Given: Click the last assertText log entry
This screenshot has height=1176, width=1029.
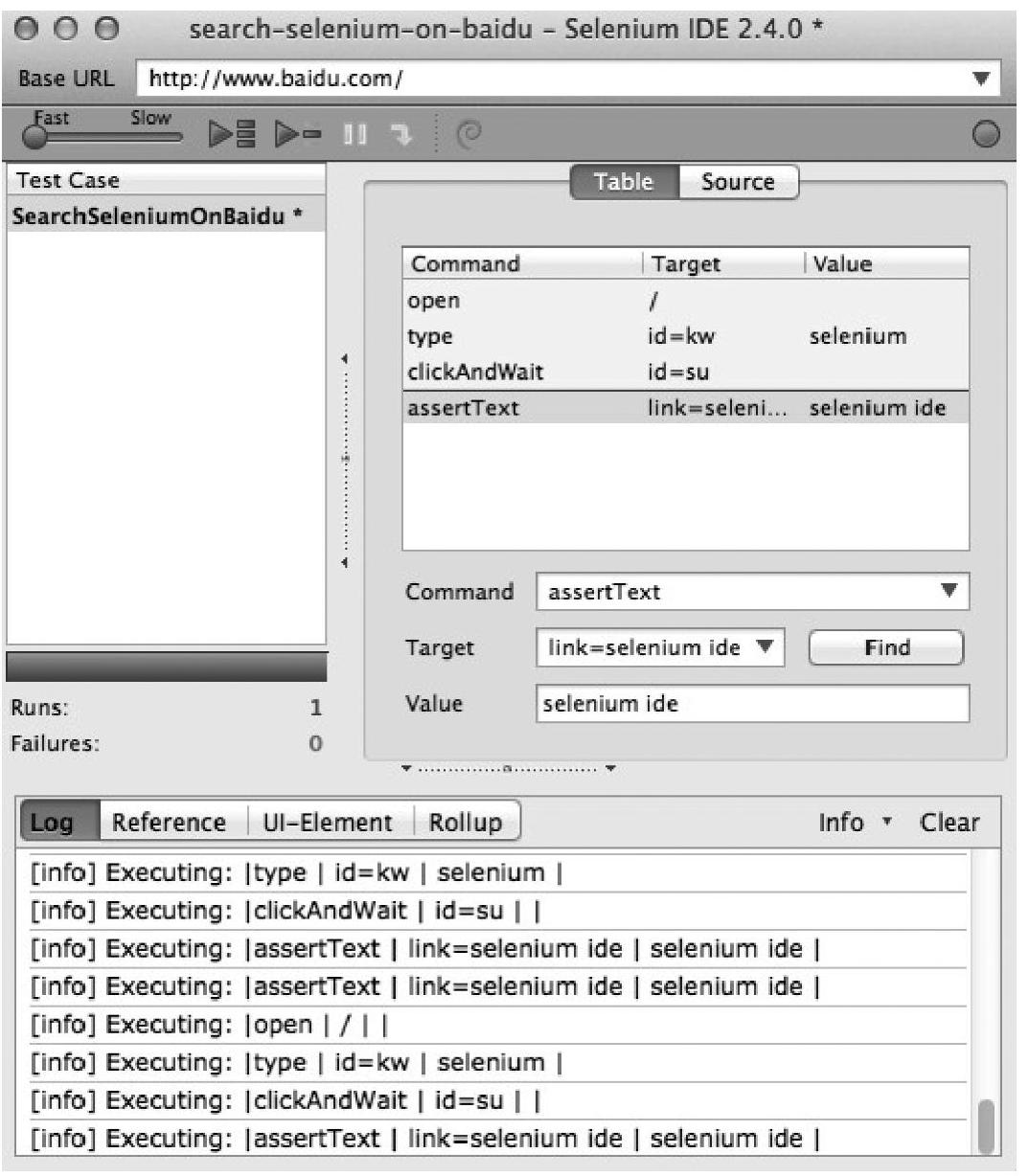Looking at the screenshot, I should click(x=498, y=1138).
